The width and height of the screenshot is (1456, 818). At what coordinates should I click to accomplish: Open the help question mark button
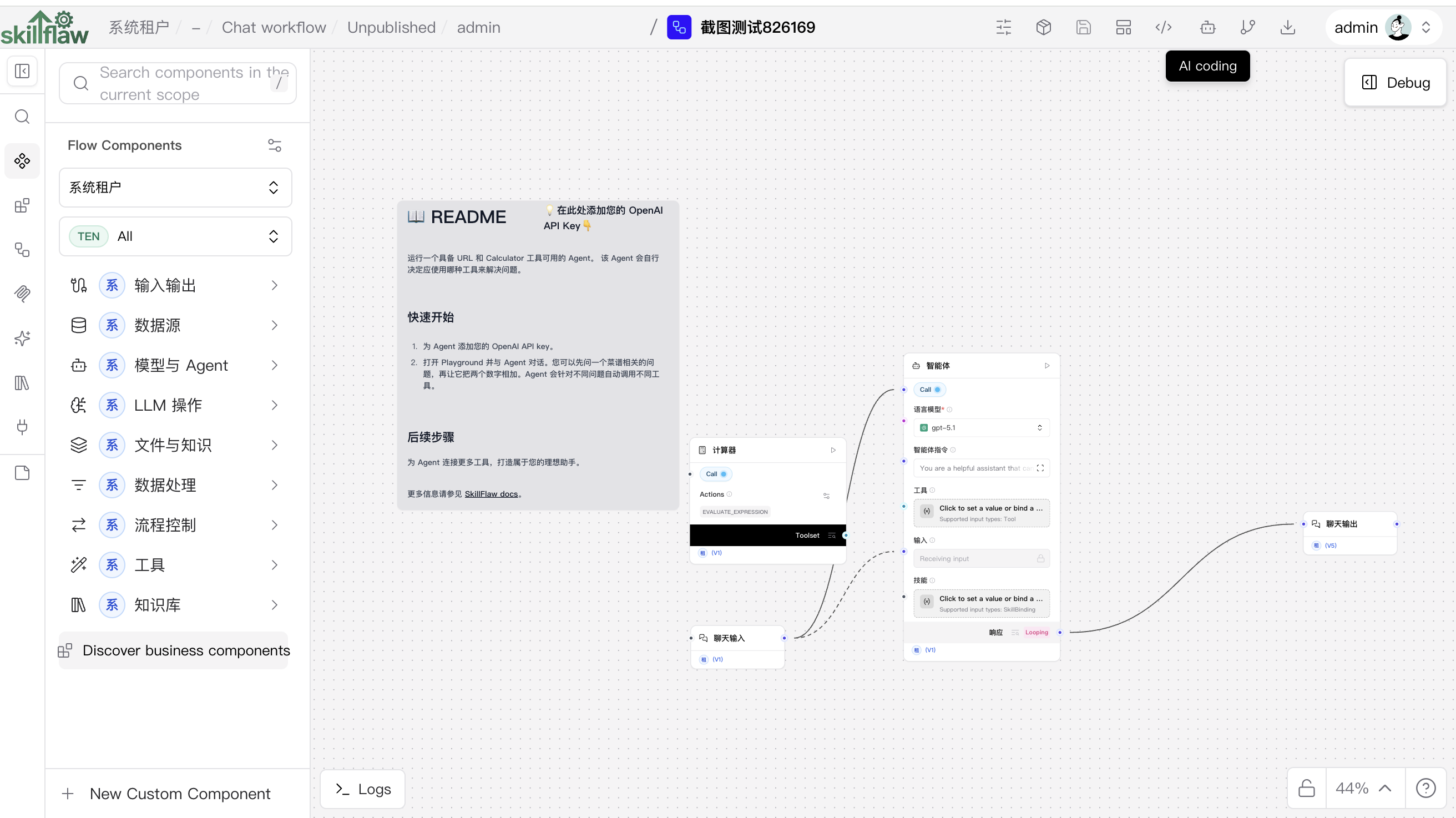1425,787
